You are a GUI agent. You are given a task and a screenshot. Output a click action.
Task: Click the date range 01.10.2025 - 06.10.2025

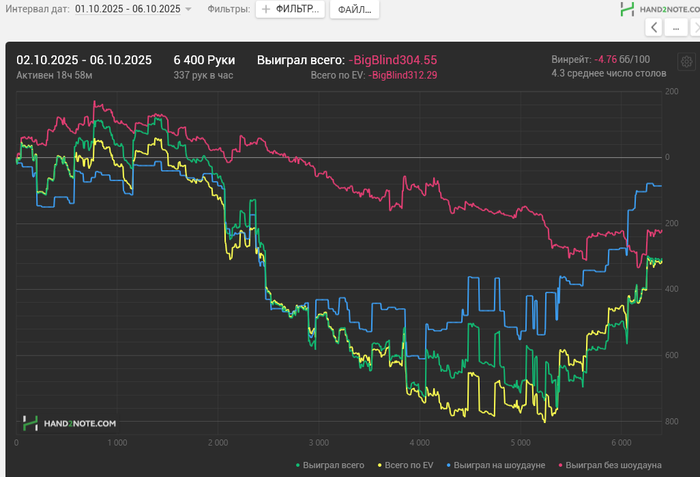coord(127,9)
